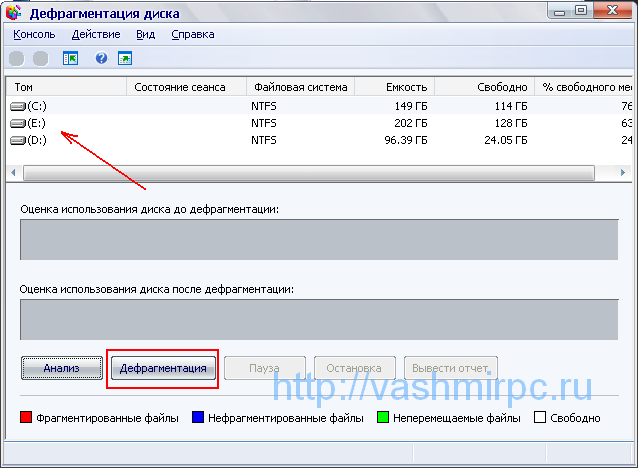Click NTFS in the (C:) row

[x=264, y=107]
